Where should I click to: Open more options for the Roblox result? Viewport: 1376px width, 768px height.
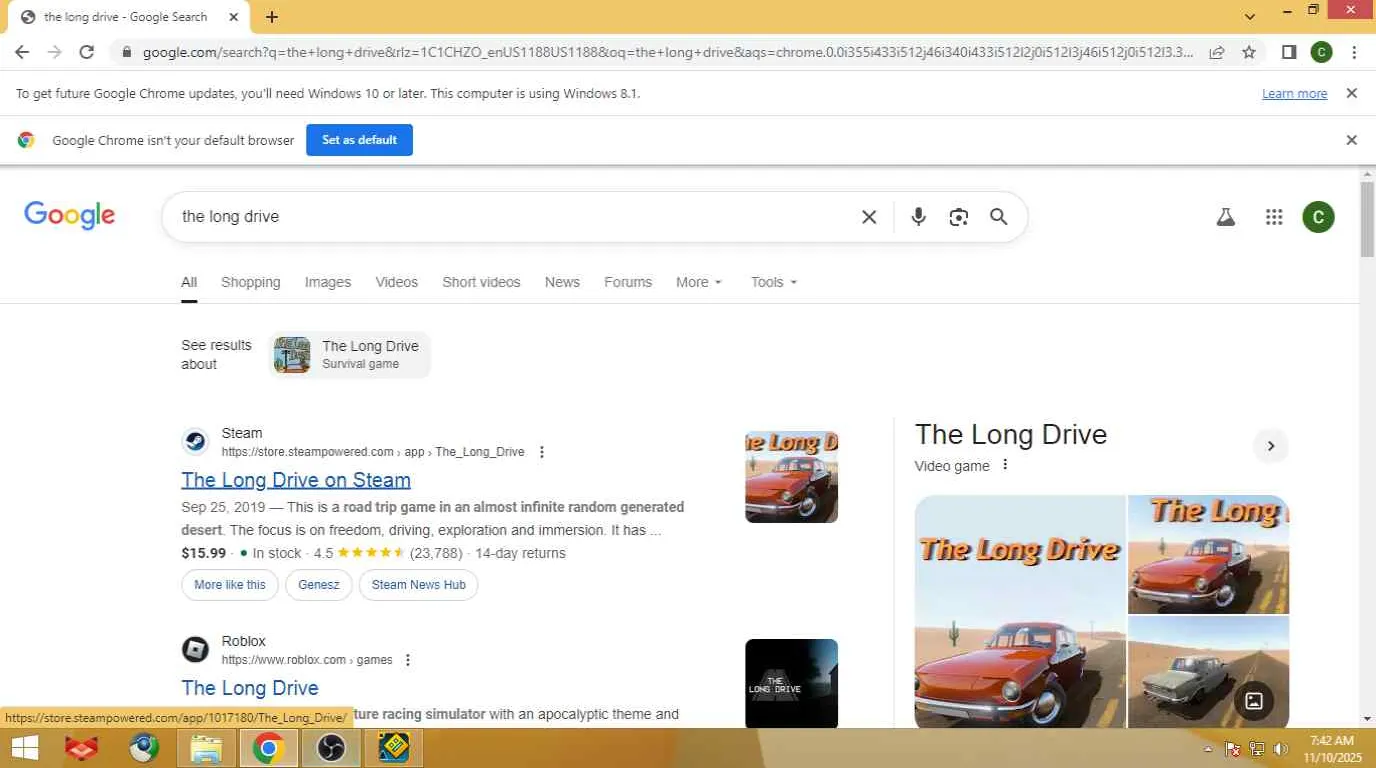tap(408, 660)
